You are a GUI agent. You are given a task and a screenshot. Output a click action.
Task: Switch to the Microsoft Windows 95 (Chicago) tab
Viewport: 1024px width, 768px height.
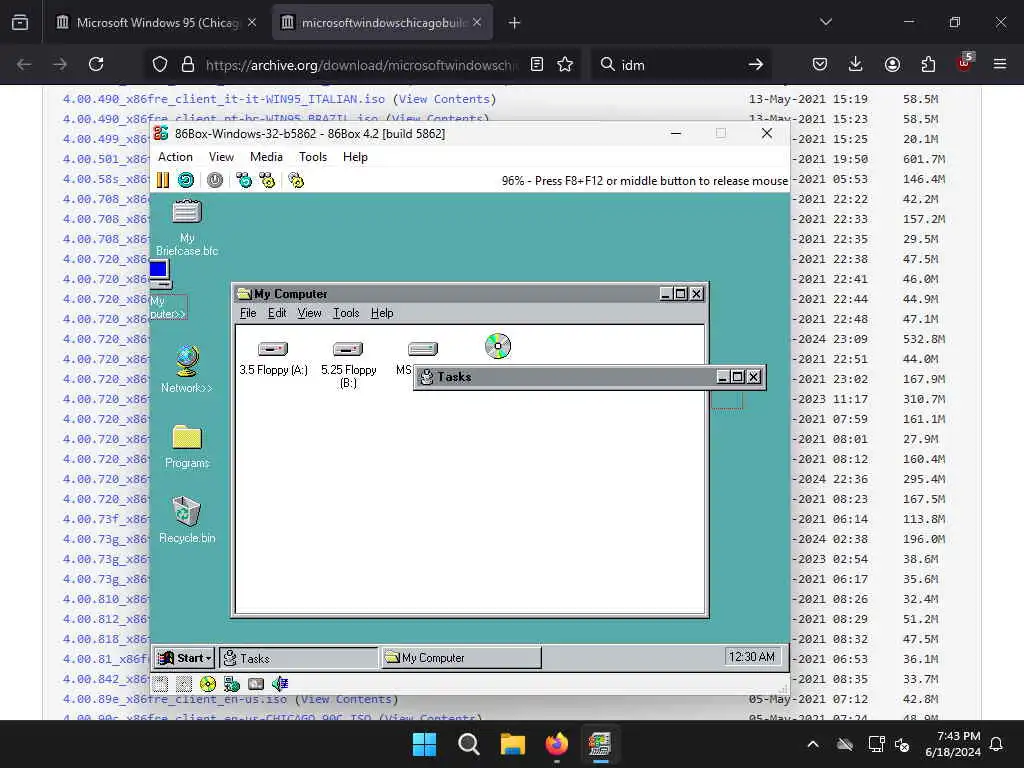[157, 22]
